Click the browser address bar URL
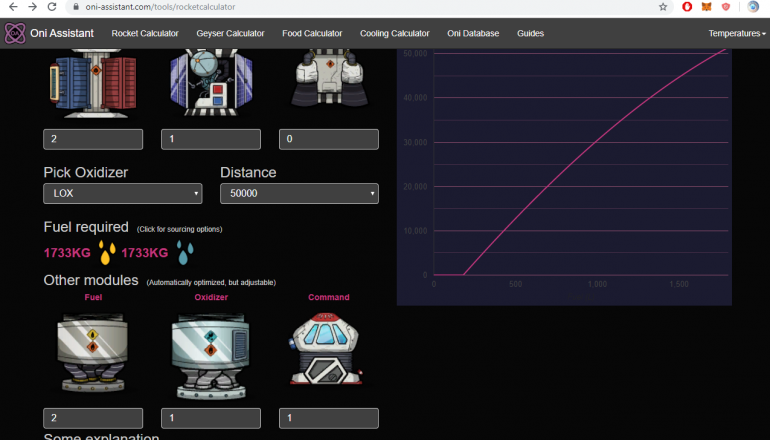Screen dimensions: 770x440 [160, 7]
